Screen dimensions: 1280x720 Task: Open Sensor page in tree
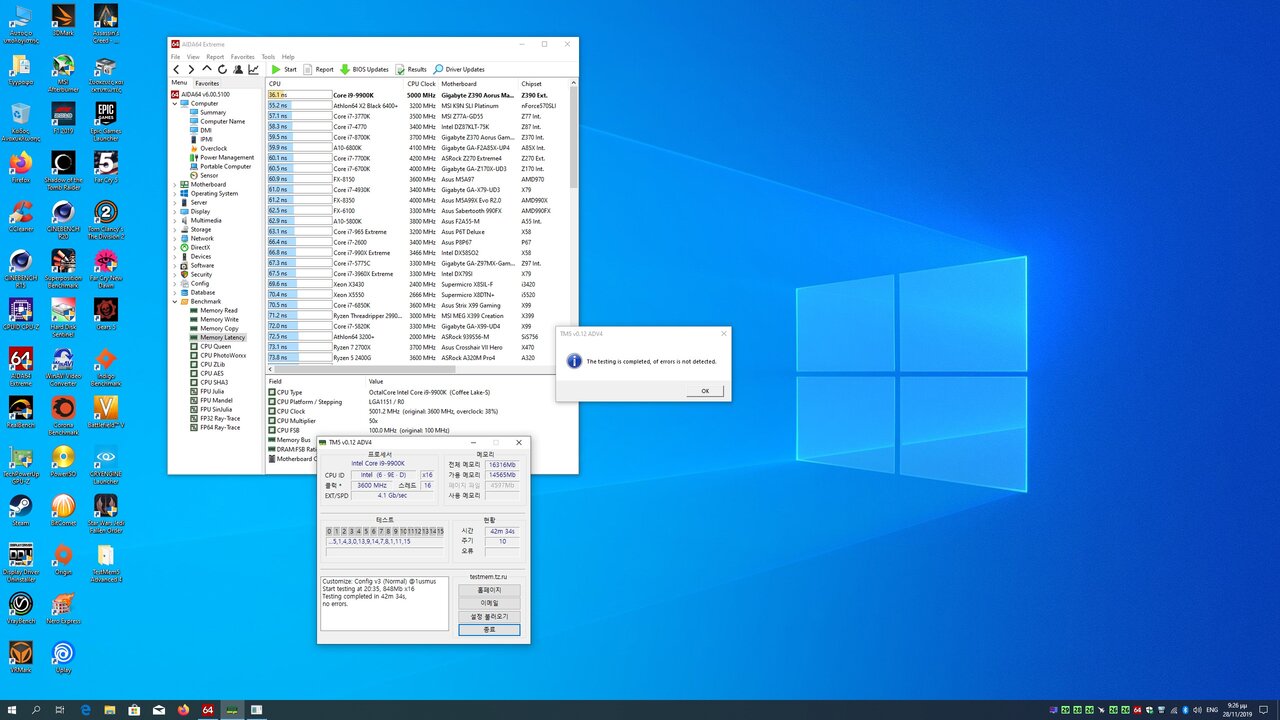pos(203,175)
